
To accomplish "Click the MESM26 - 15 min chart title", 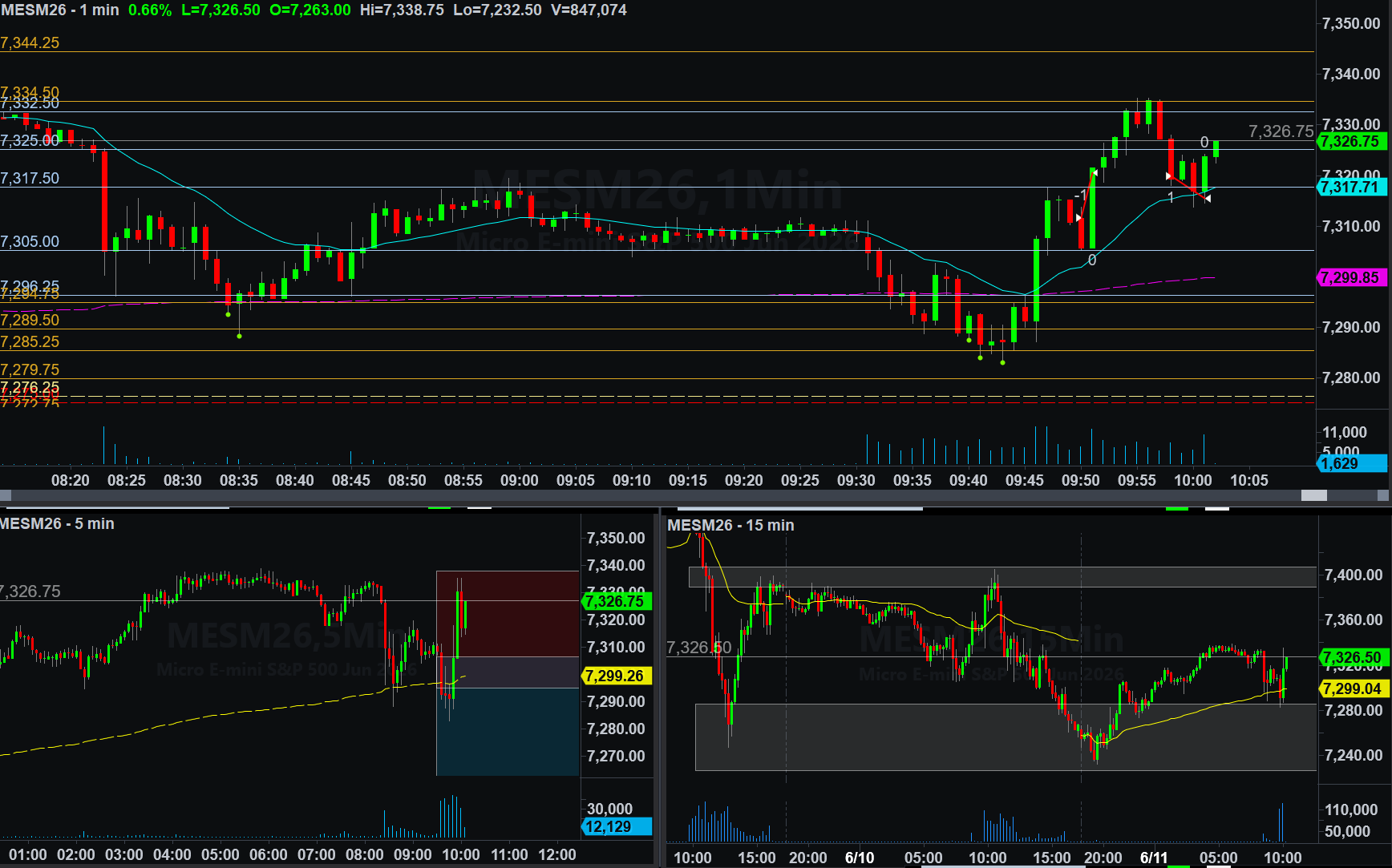I will click(730, 526).
